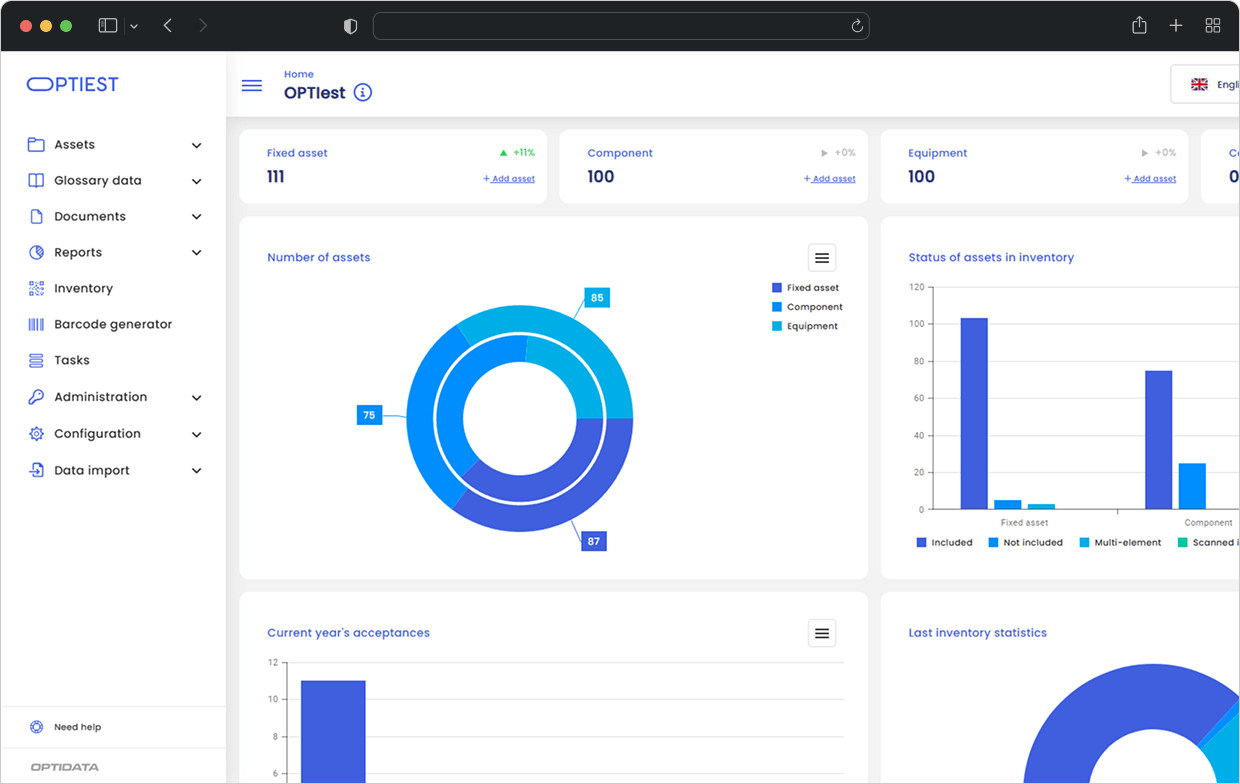Open the English language dropdown
The width and height of the screenshot is (1240, 784).
(x=1206, y=85)
